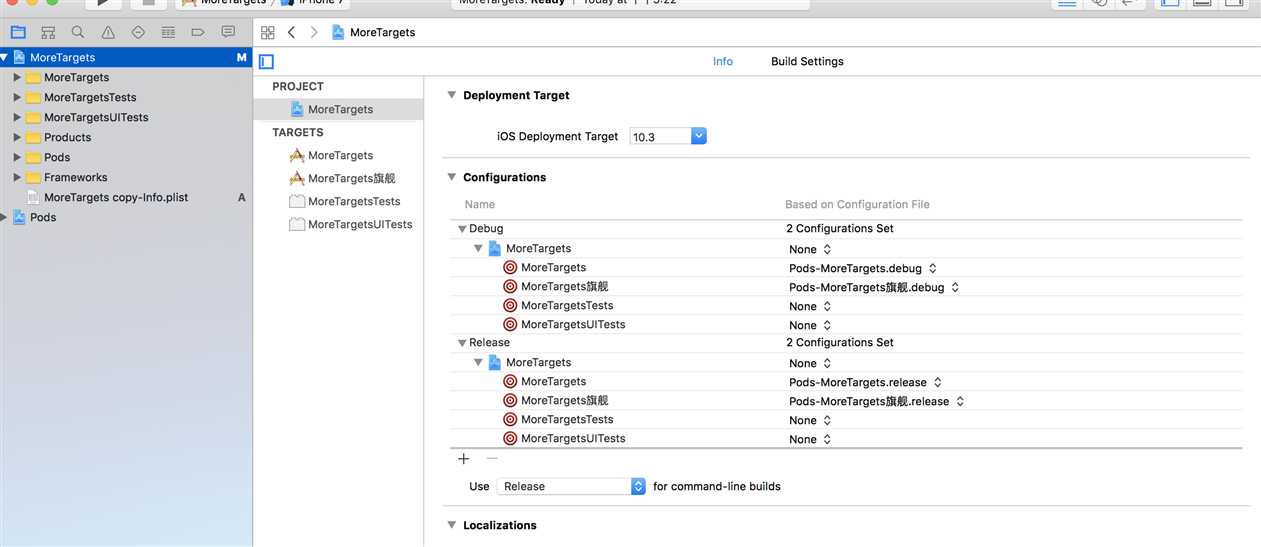Screen dimensions: 1261x547
Task: Open the Report navigator speech-bubble icon
Action: point(228,32)
